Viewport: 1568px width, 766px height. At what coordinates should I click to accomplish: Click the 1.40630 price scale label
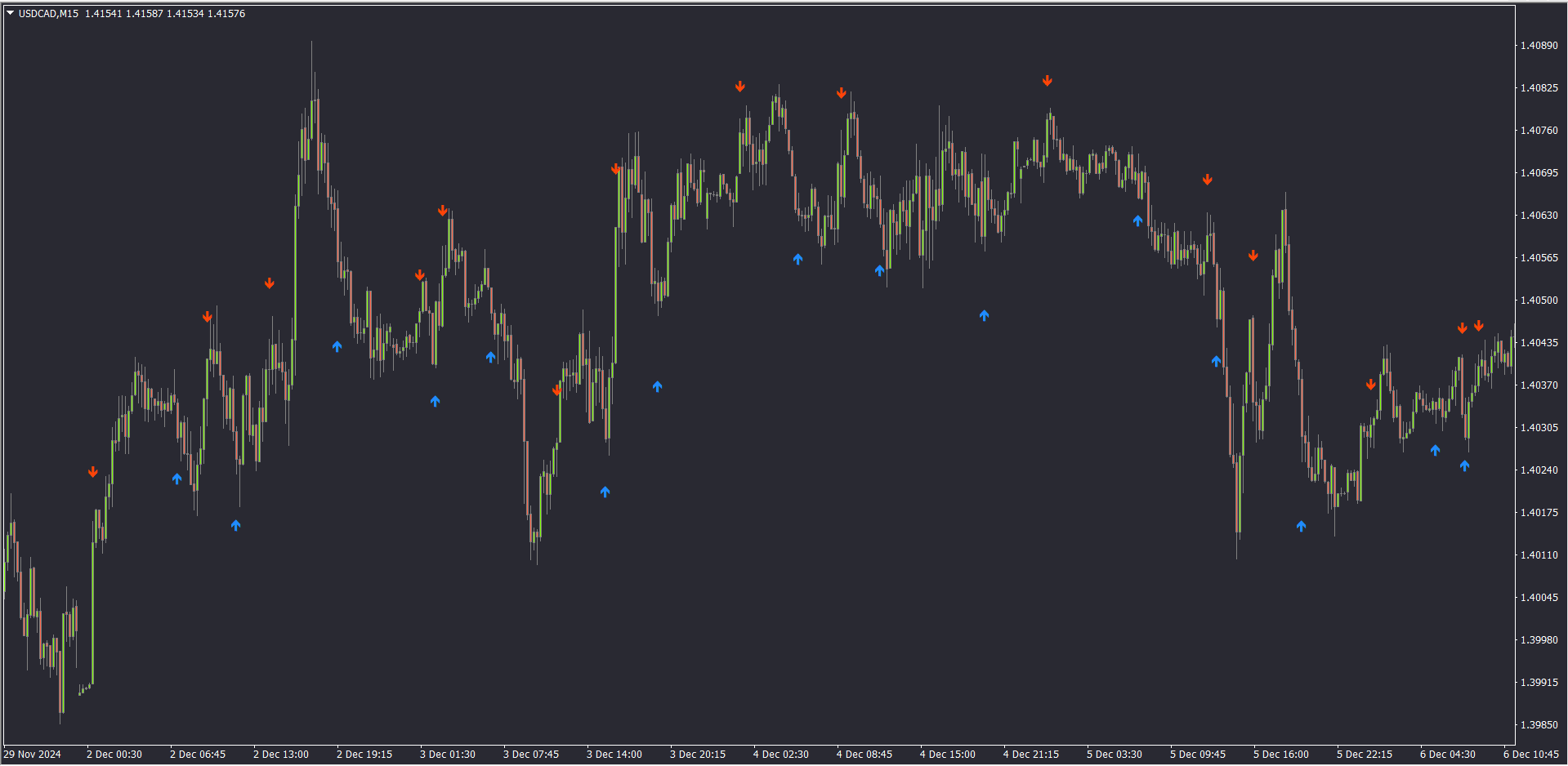tap(1539, 216)
